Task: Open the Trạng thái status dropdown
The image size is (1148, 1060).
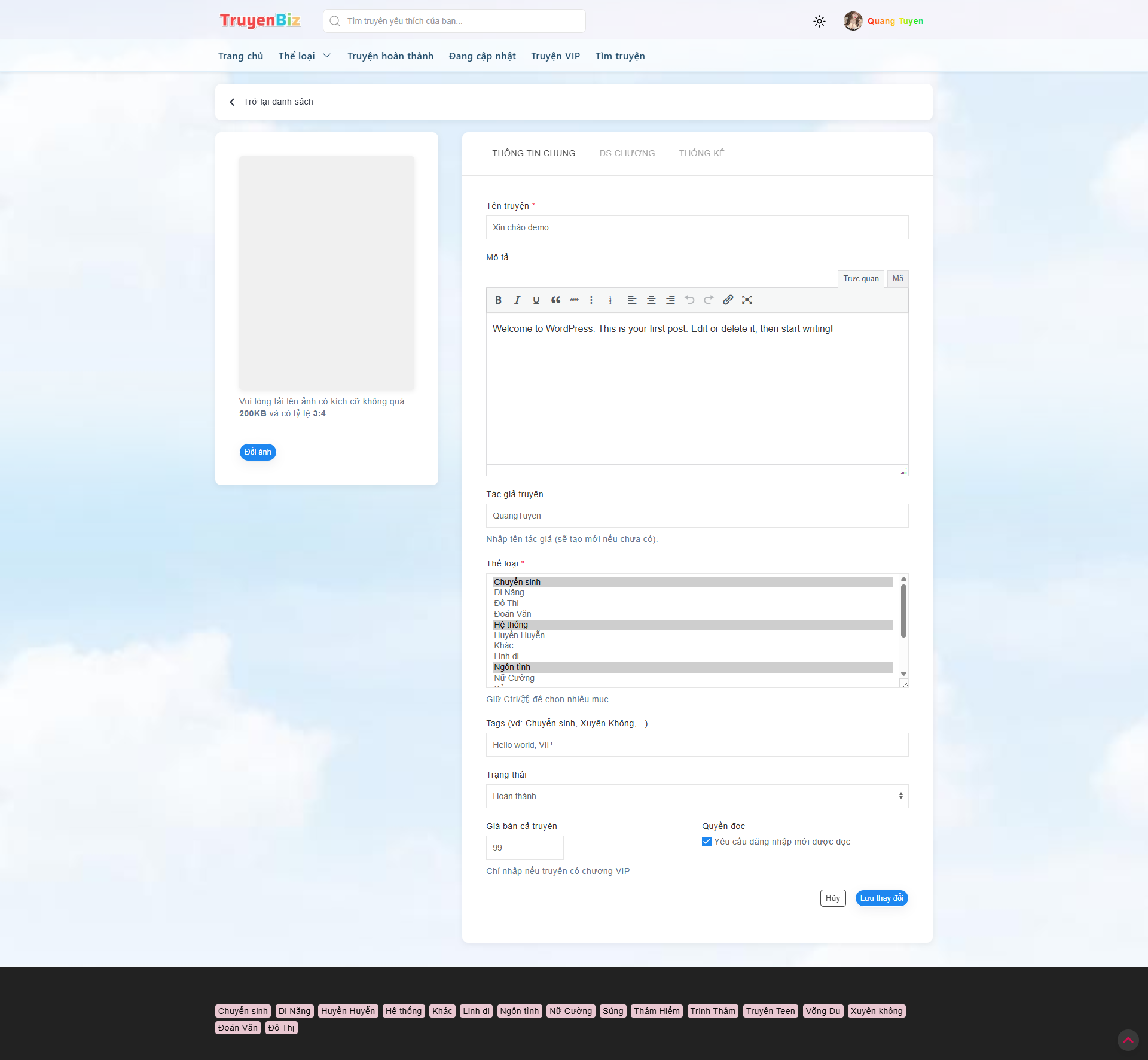Action: pyautogui.click(x=697, y=796)
